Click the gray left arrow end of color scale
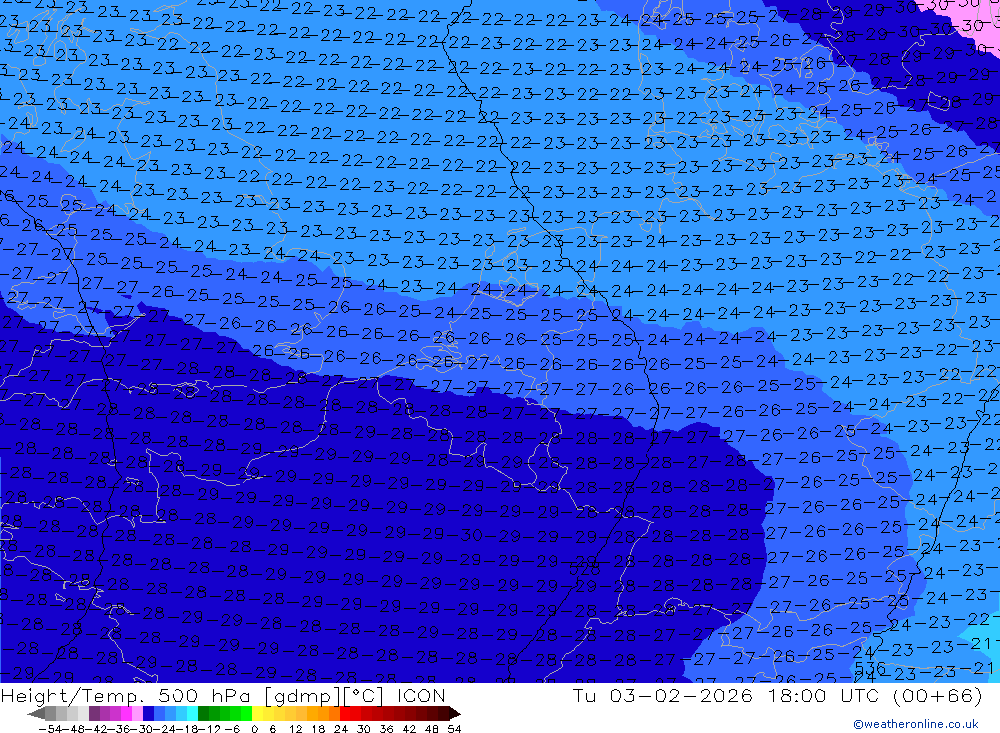 tap(36, 714)
